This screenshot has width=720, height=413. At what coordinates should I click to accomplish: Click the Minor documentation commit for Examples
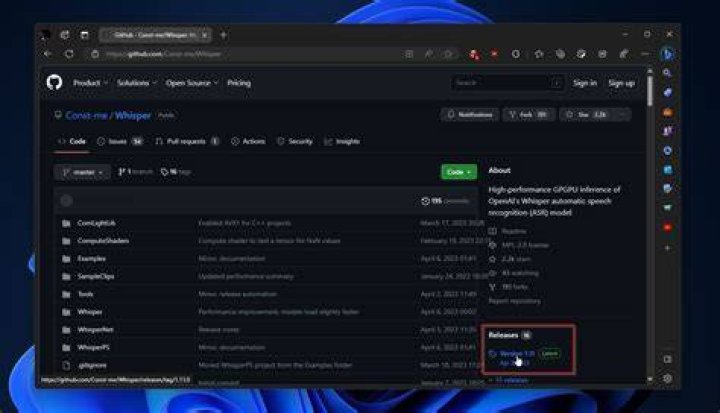tap(231, 259)
